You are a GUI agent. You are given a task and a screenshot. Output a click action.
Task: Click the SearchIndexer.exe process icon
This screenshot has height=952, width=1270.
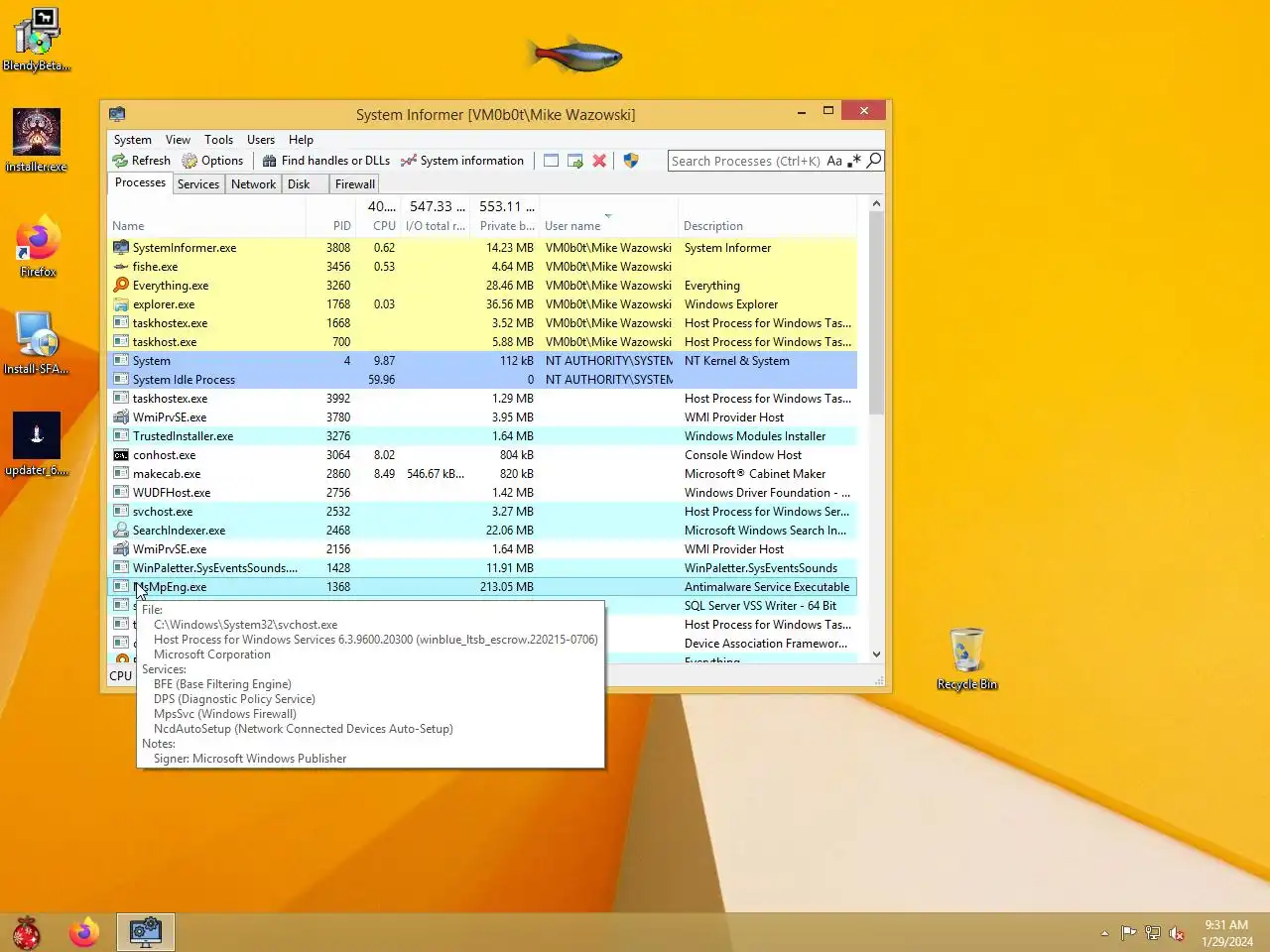(x=121, y=531)
